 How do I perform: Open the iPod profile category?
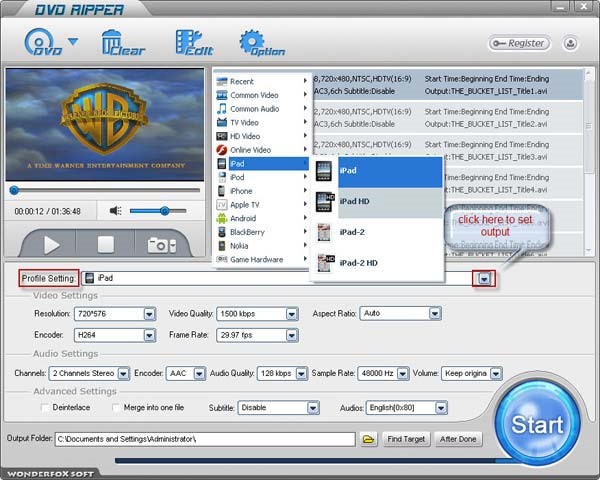tap(262, 177)
